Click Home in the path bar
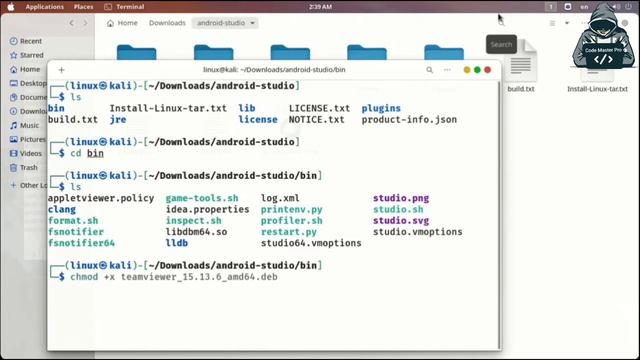 point(122,23)
